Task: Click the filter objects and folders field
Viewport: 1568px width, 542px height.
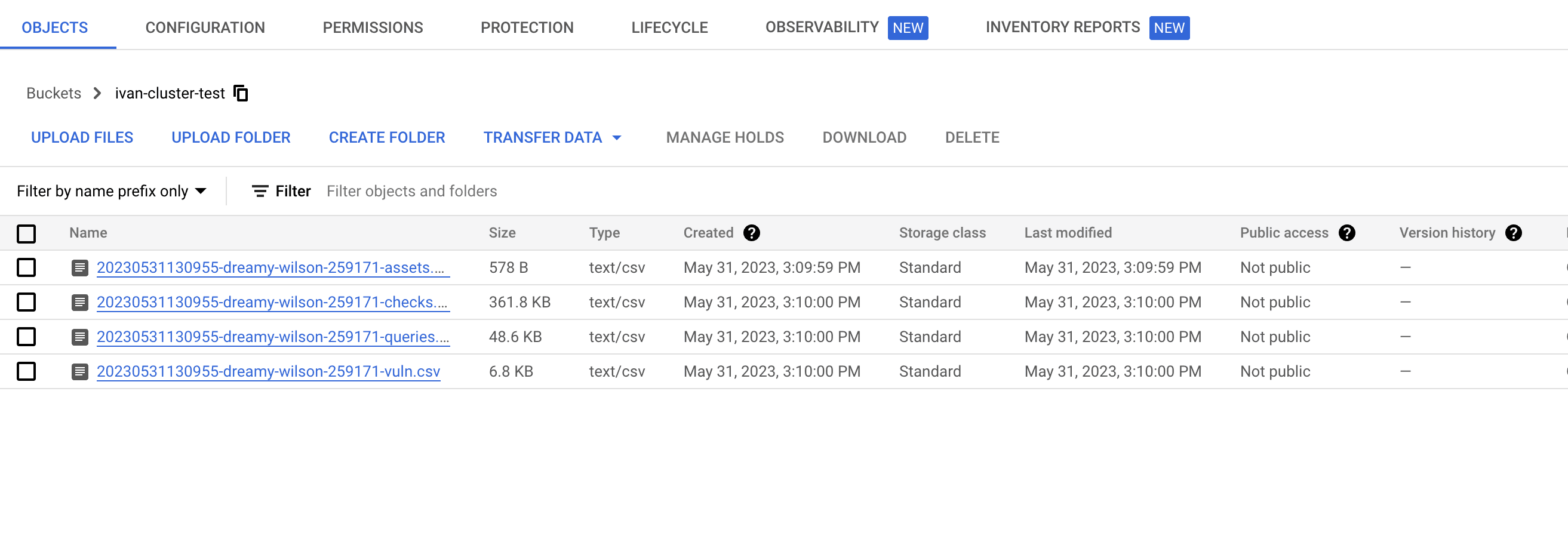Action: [x=412, y=191]
